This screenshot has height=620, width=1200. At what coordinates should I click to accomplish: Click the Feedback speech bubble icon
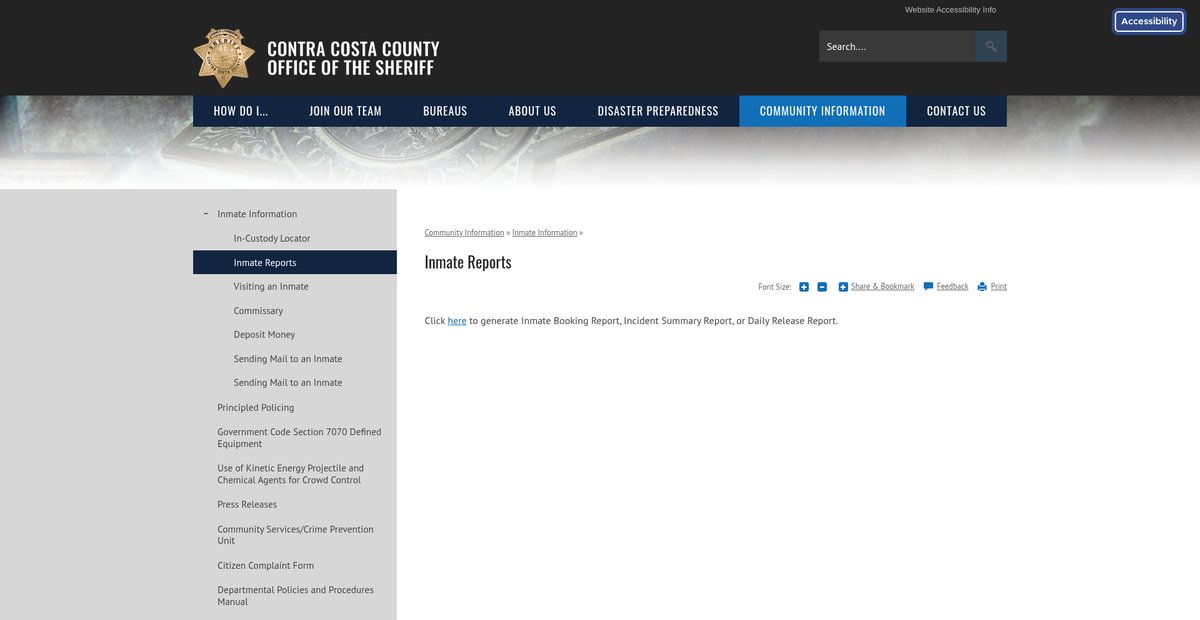[929, 287]
